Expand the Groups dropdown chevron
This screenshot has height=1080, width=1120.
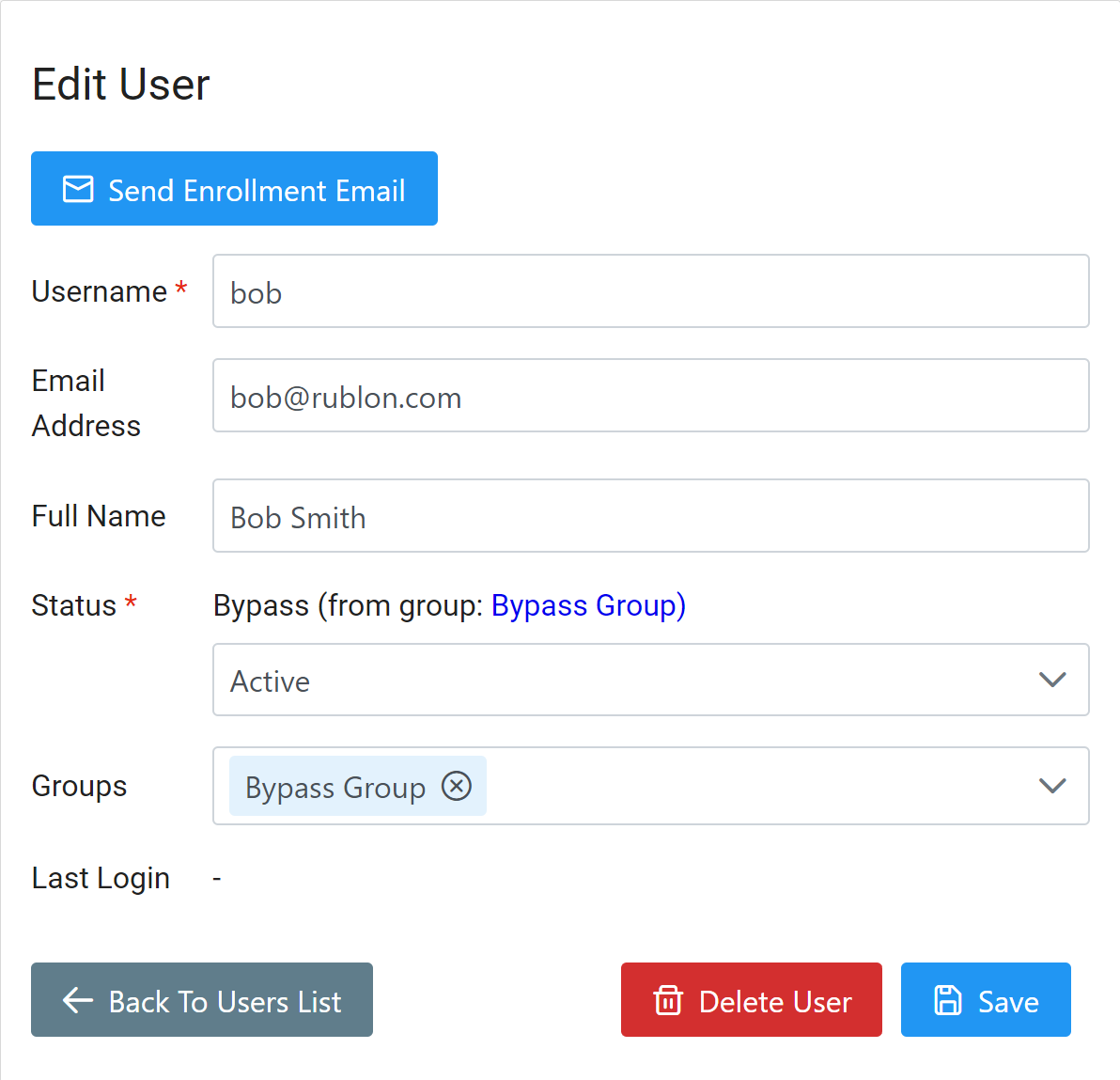click(1052, 786)
